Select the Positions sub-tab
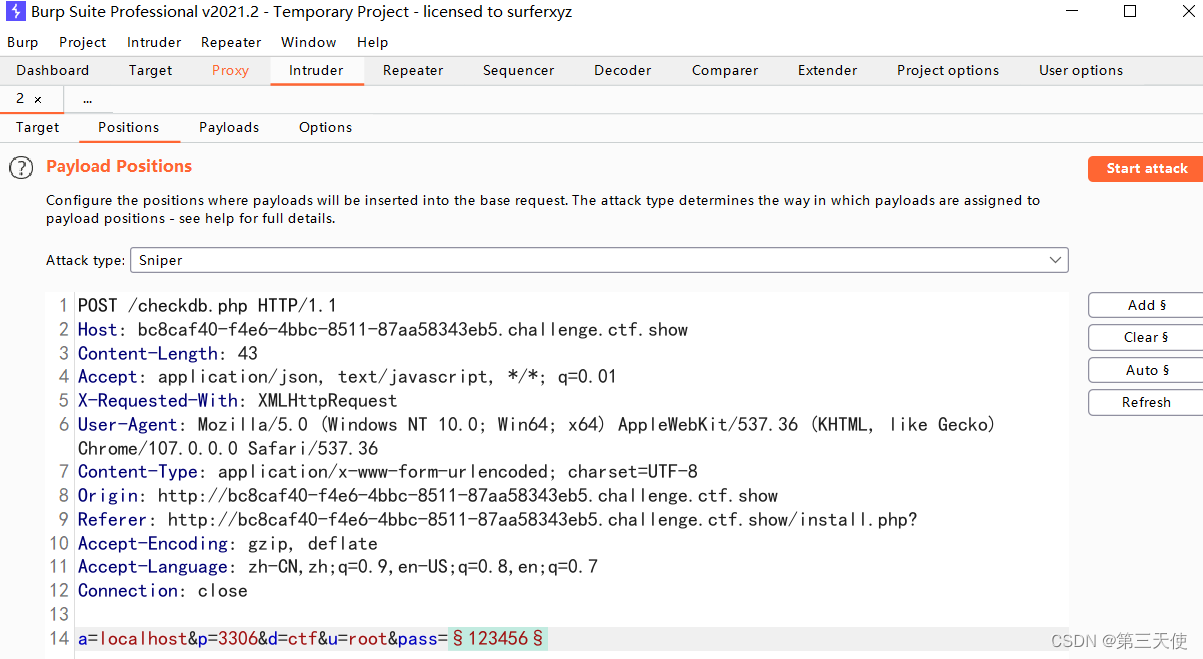This screenshot has height=659, width=1203. coord(128,127)
